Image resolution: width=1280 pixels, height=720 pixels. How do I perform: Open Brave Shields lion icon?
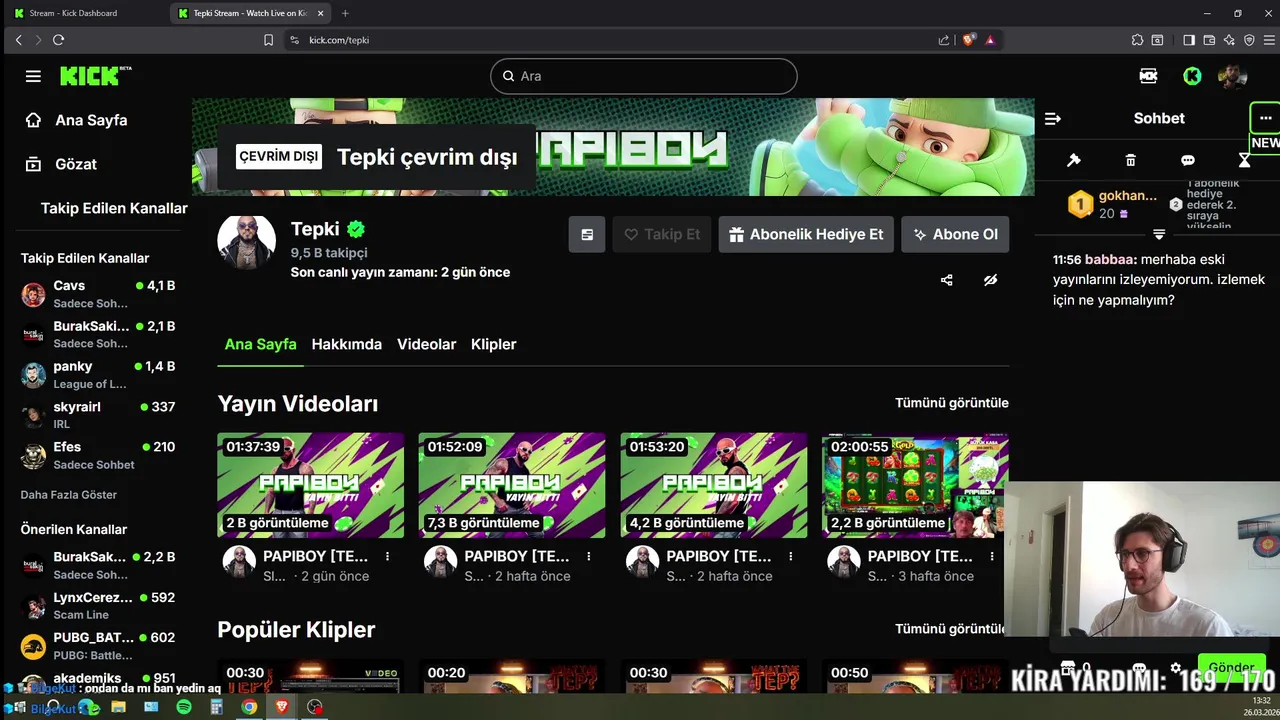[969, 40]
